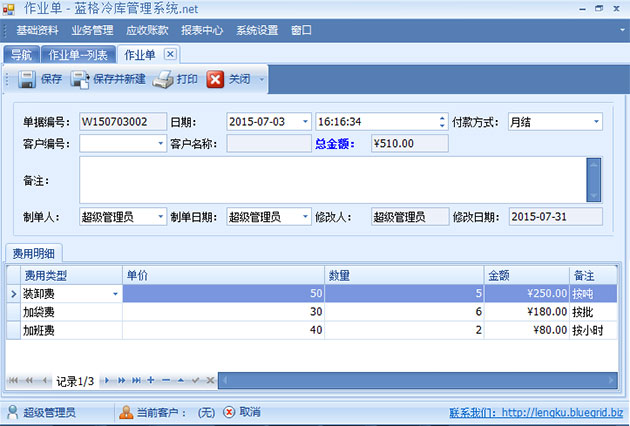
Task: Click the 打印 (Print) printer icon
Action: (163, 79)
